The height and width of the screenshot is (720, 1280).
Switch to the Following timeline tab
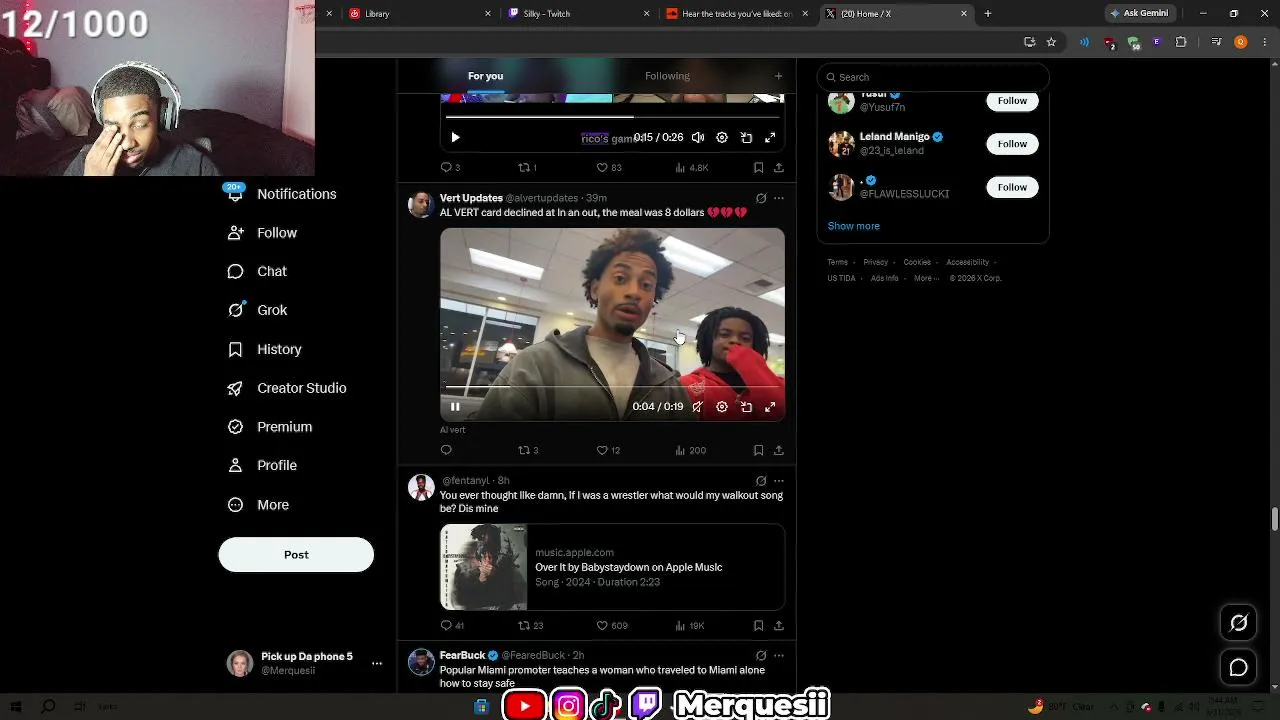667,76
